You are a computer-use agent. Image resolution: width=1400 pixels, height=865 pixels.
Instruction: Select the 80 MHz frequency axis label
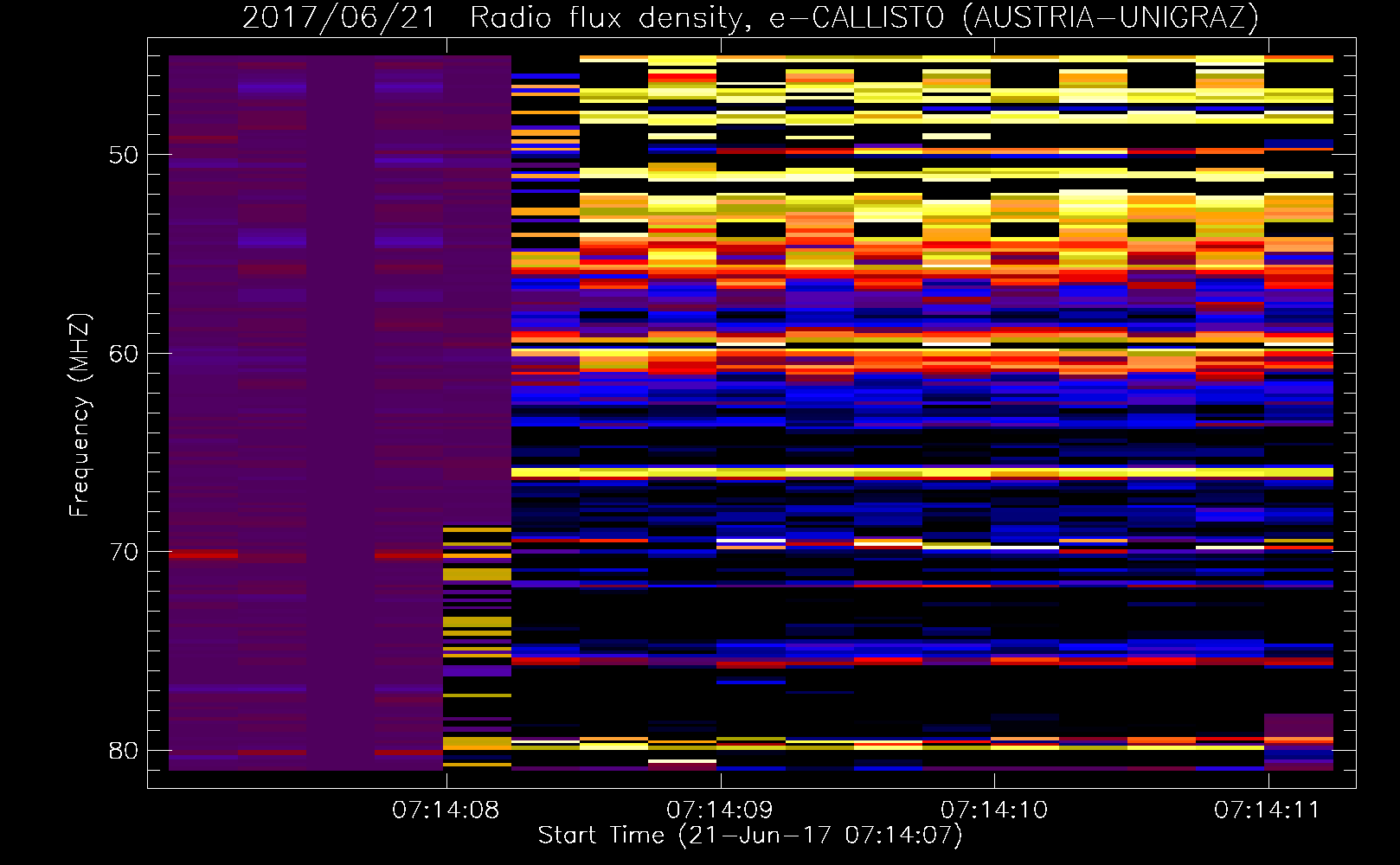(124, 750)
